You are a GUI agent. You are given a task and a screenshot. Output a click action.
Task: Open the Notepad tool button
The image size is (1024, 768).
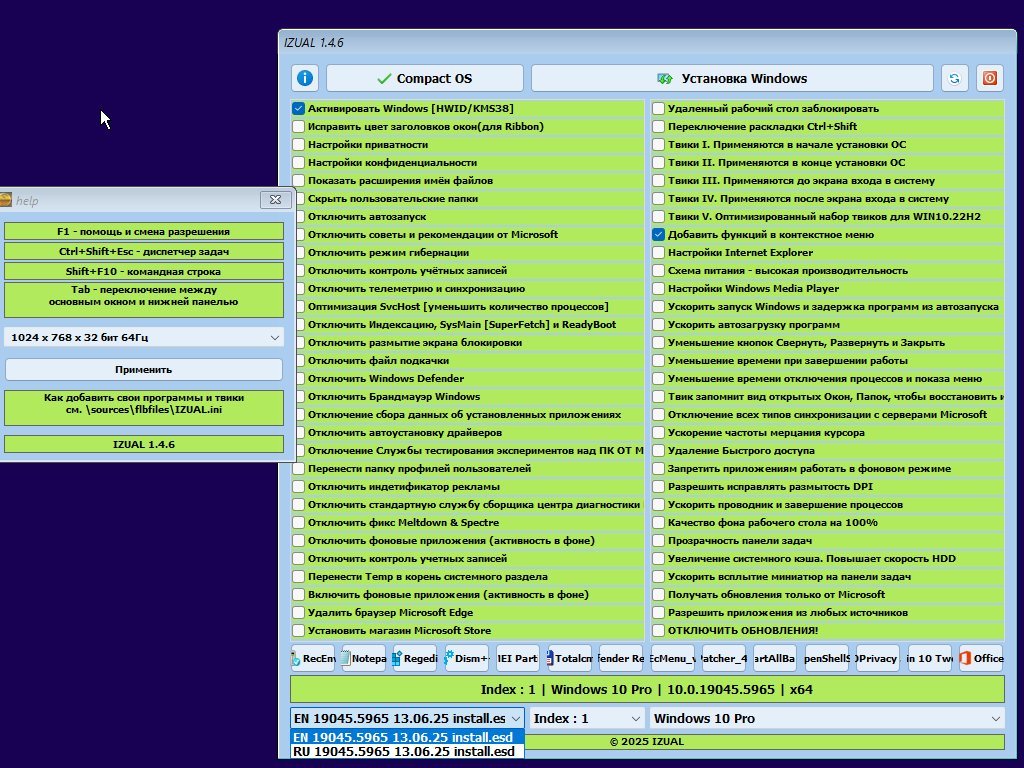(364, 658)
